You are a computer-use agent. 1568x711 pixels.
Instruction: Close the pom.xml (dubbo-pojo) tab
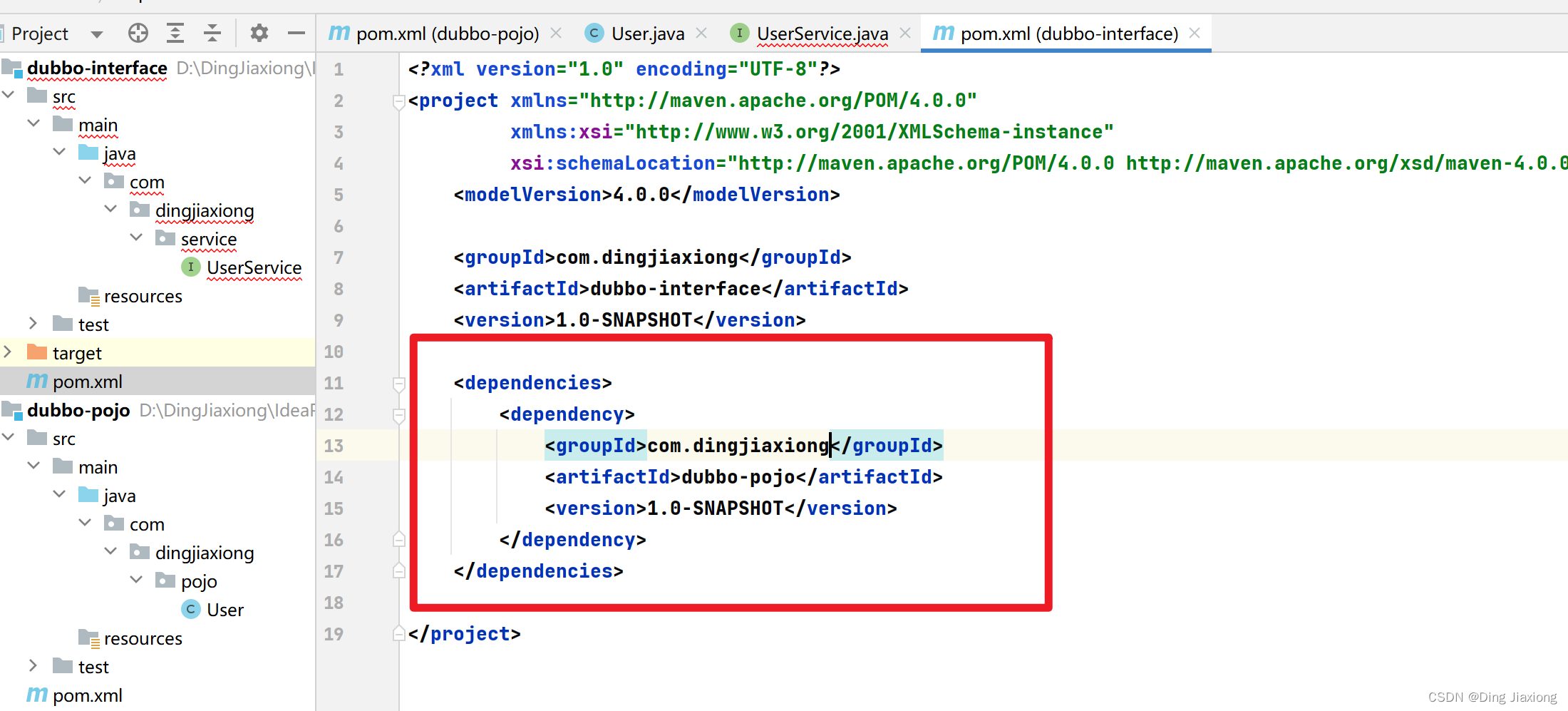556,33
